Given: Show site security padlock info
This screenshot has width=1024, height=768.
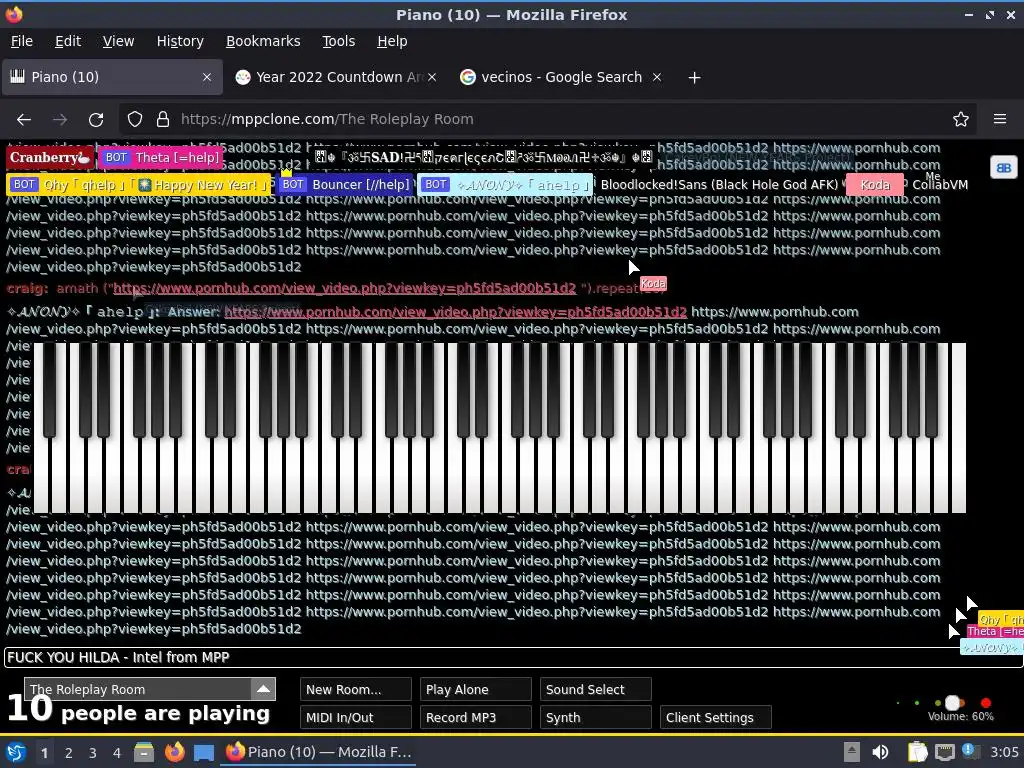Looking at the screenshot, I should click(x=163, y=120).
